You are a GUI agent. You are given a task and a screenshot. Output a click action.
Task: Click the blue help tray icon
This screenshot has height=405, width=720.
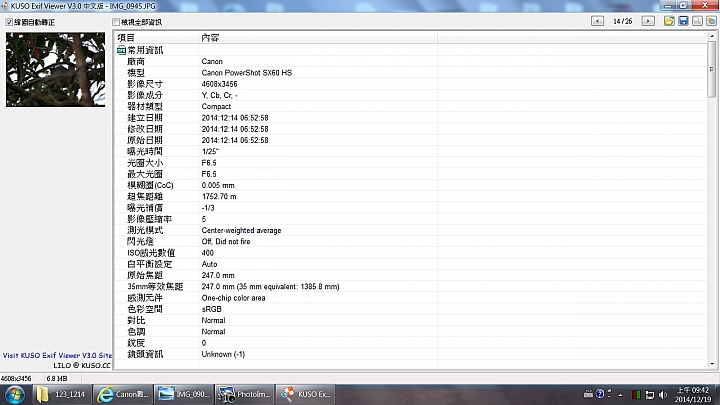coord(600,394)
